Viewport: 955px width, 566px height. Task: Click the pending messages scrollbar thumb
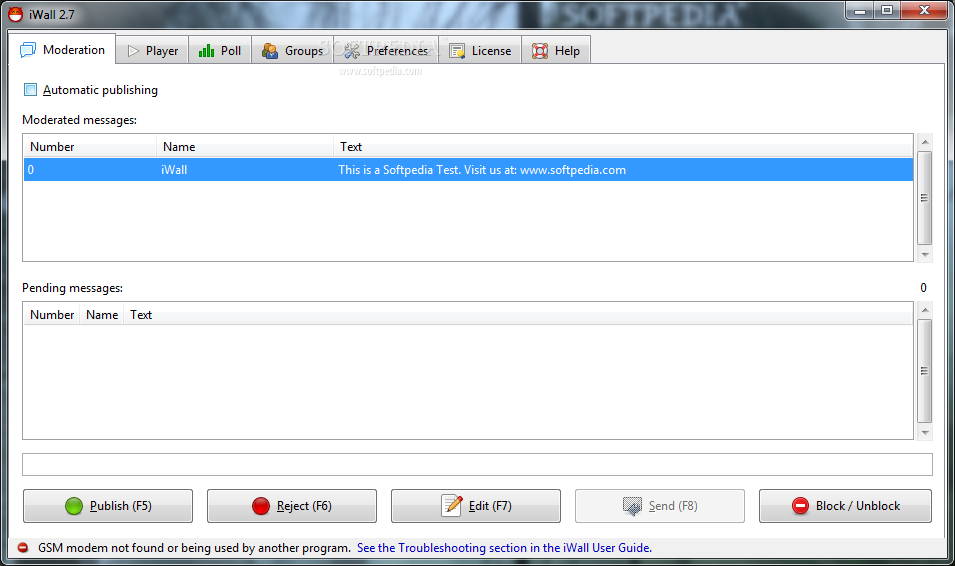pyautogui.click(x=925, y=371)
